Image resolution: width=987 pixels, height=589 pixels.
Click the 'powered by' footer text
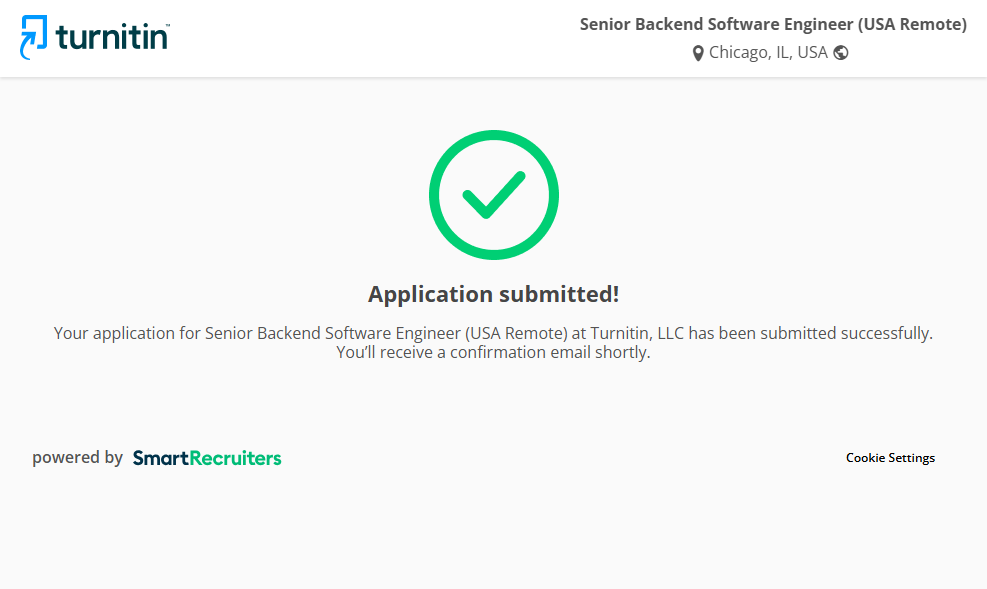77,458
